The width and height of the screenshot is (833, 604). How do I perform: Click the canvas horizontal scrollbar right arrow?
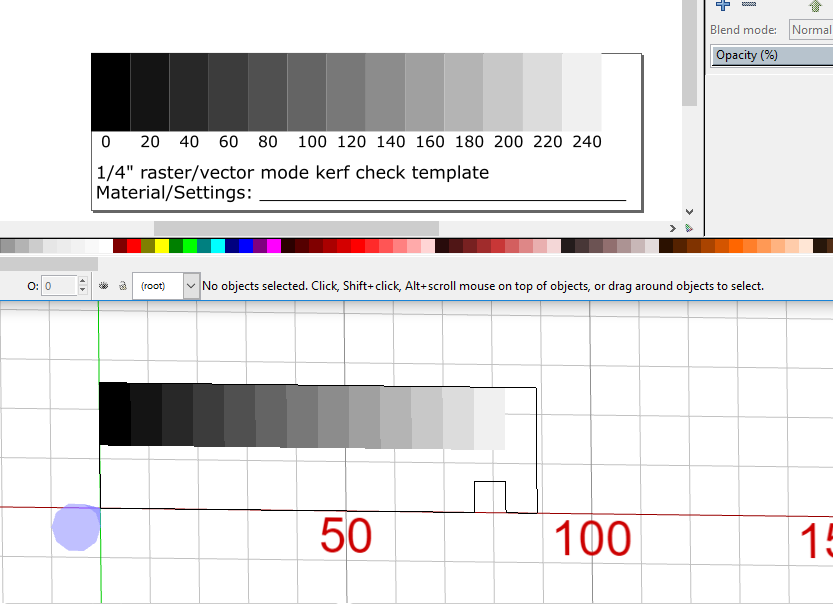pos(673,228)
